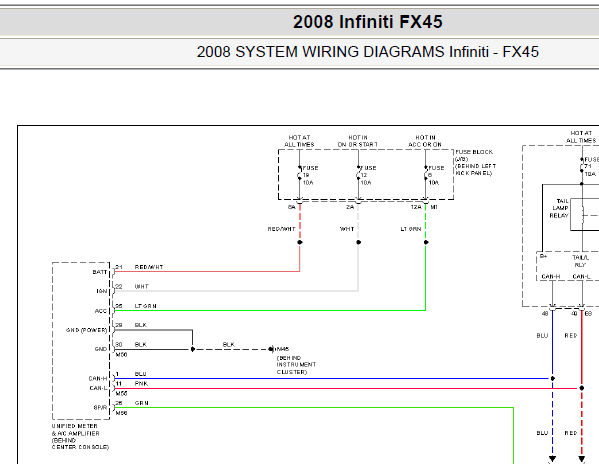Click 'WHT' wire label at pin 22
599x464 pixels.
[x=141, y=286]
